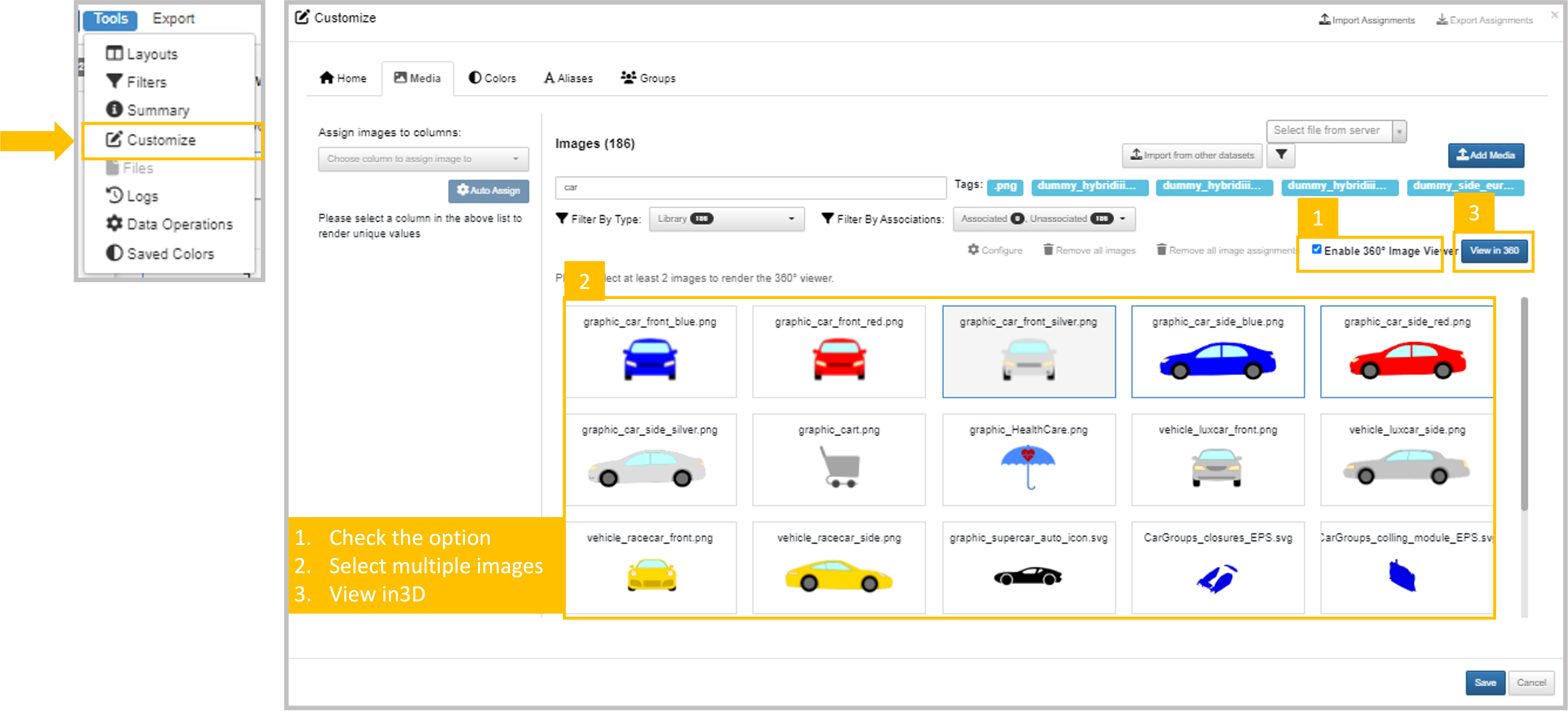1568x711 pixels.
Task: Switch to the Groups tab
Action: 648,78
